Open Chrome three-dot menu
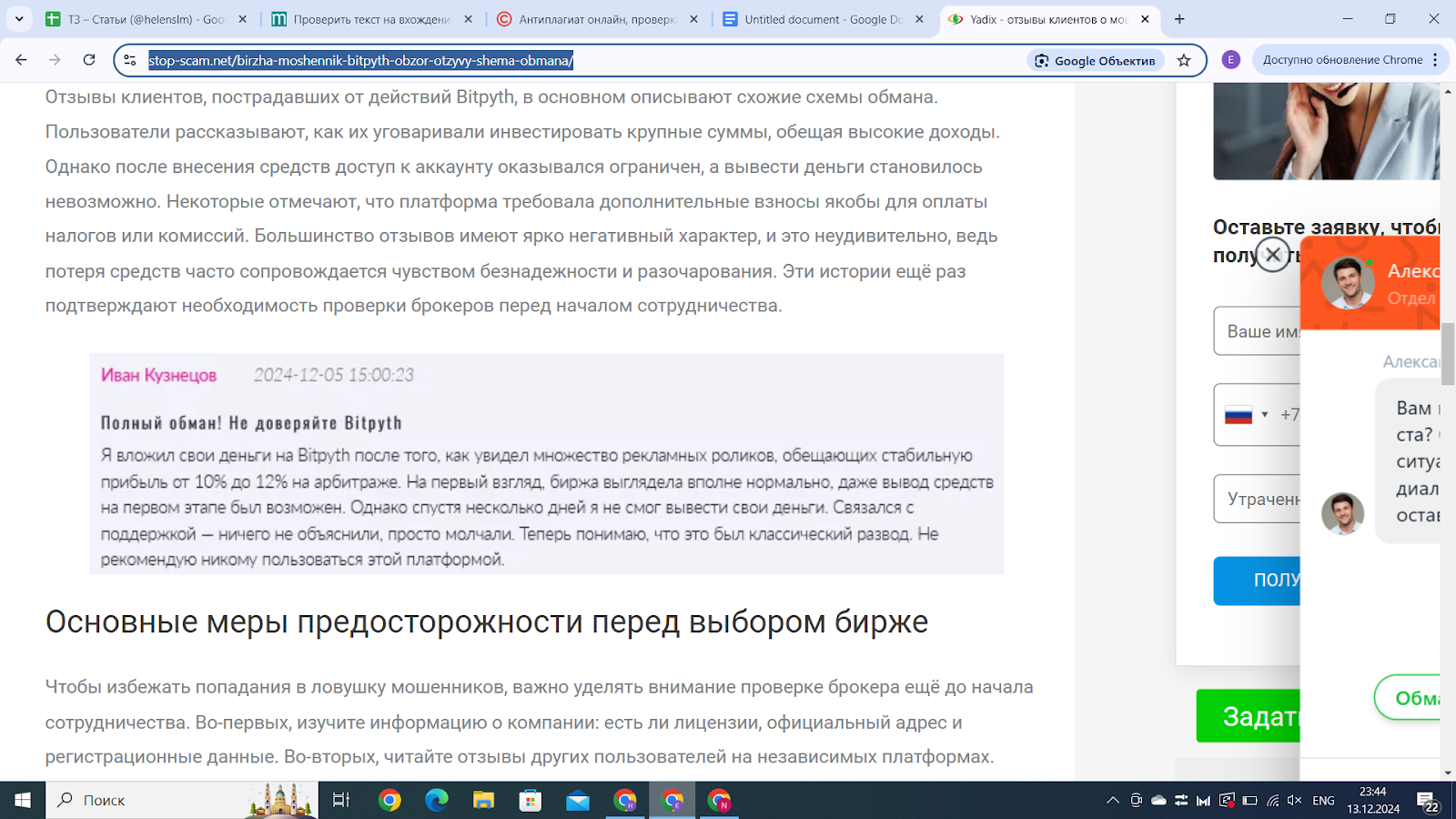Image resolution: width=1456 pixels, height=819 pixels. [x=1435, y=60]
